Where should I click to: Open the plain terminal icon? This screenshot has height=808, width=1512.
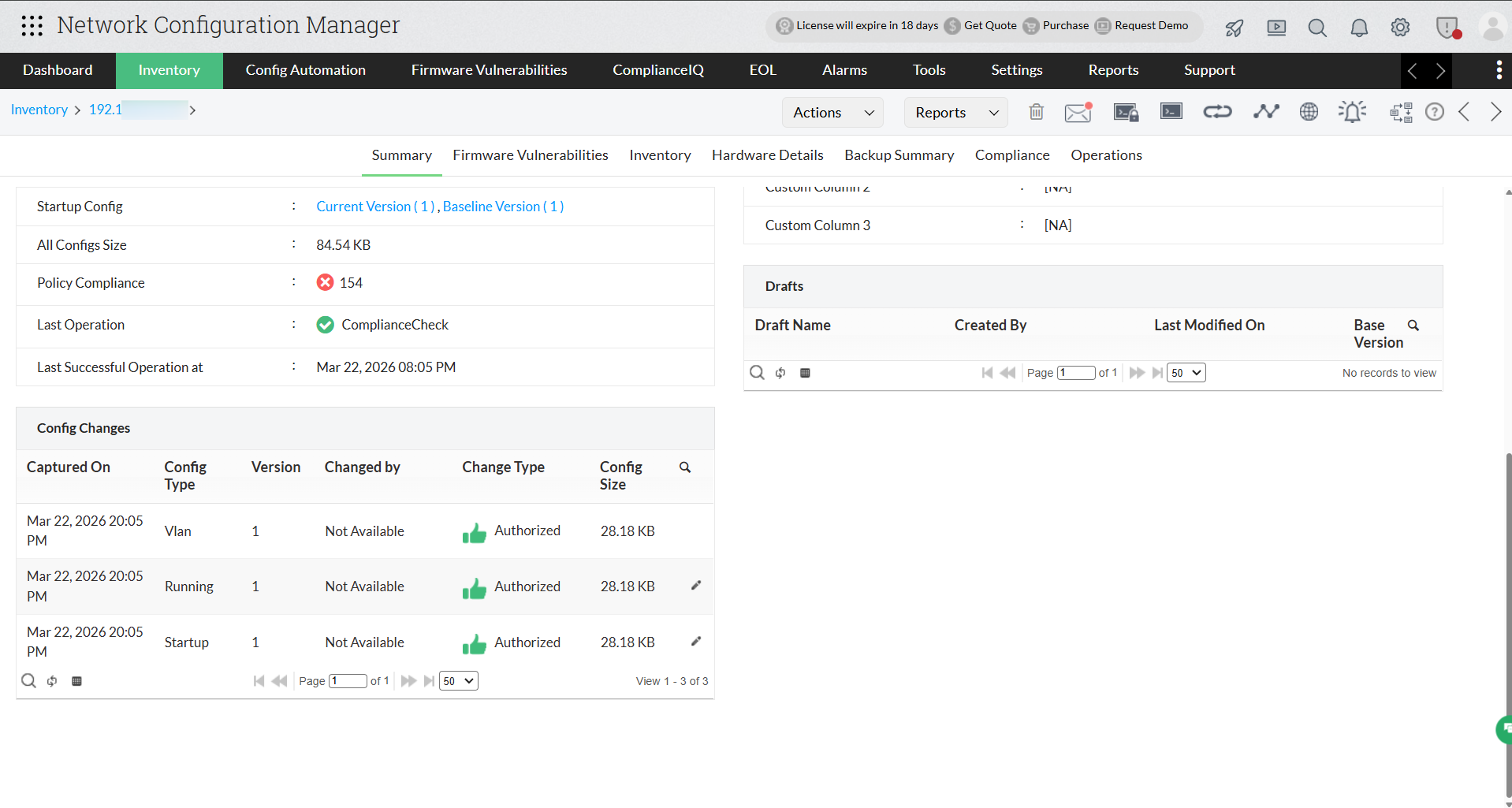point(1171,112)
